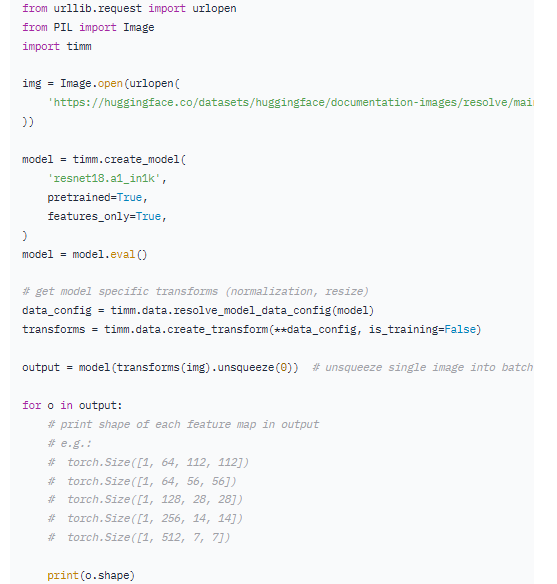Click the torch.Size([1, 128, 28, 28]) comment
This screenshot has height=584, width=557.
(x=145, y=499)
